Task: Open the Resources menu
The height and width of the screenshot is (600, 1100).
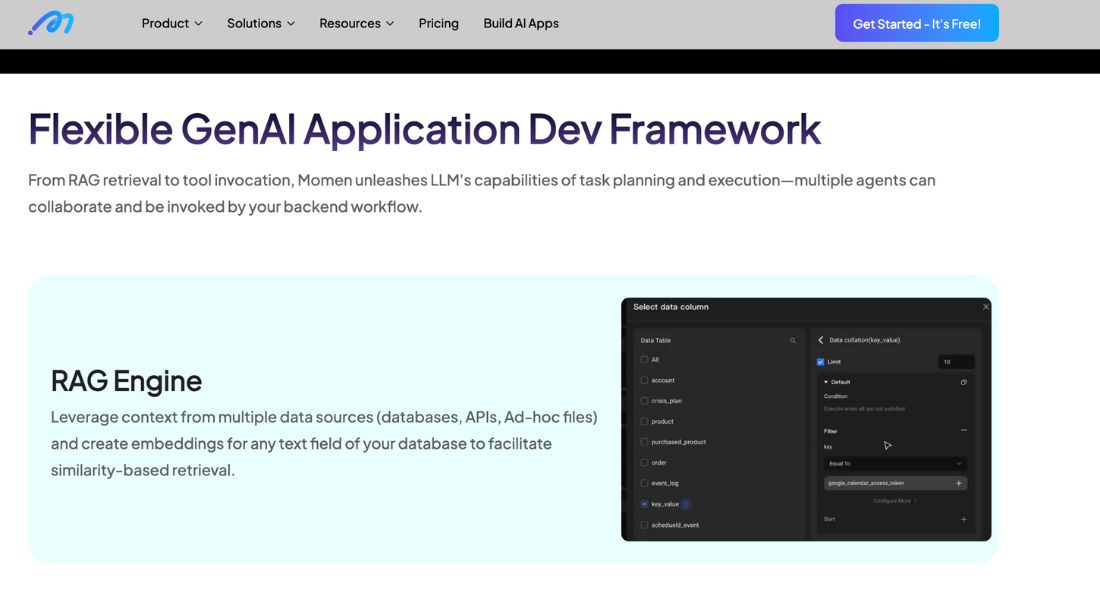Action: click(356, 22)
